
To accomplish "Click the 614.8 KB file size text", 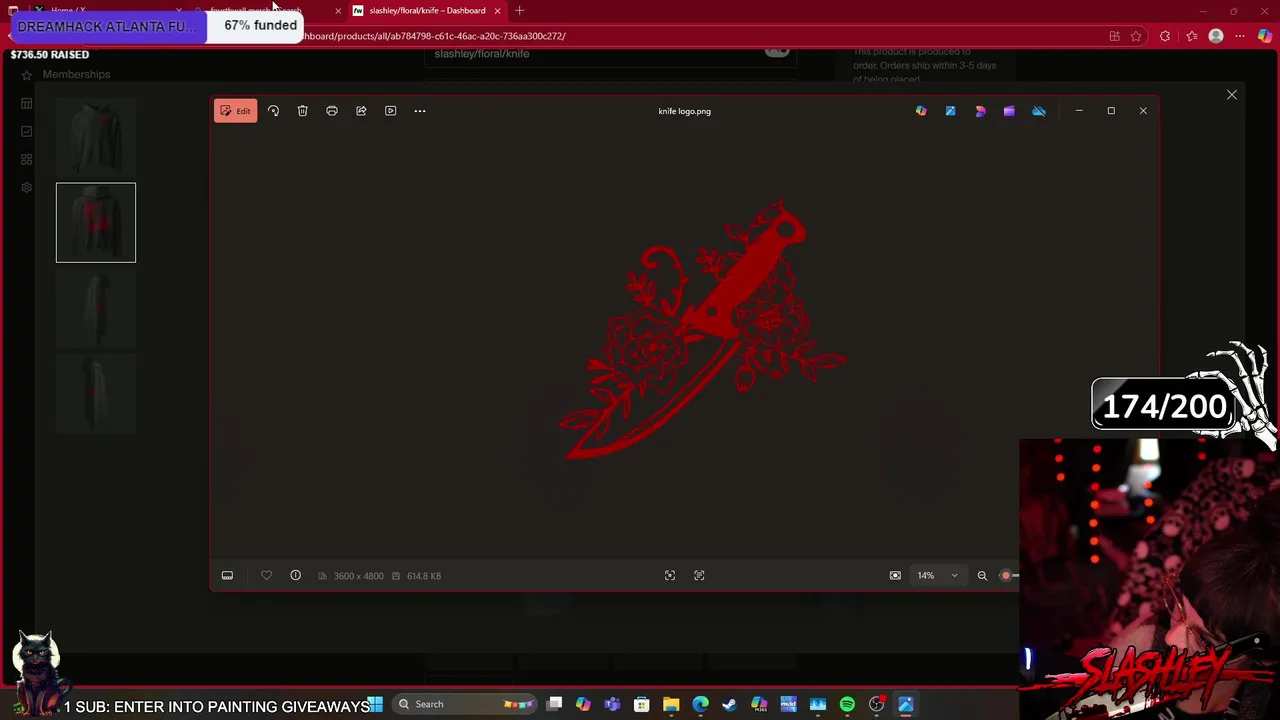I will click(x=424, y=576).
